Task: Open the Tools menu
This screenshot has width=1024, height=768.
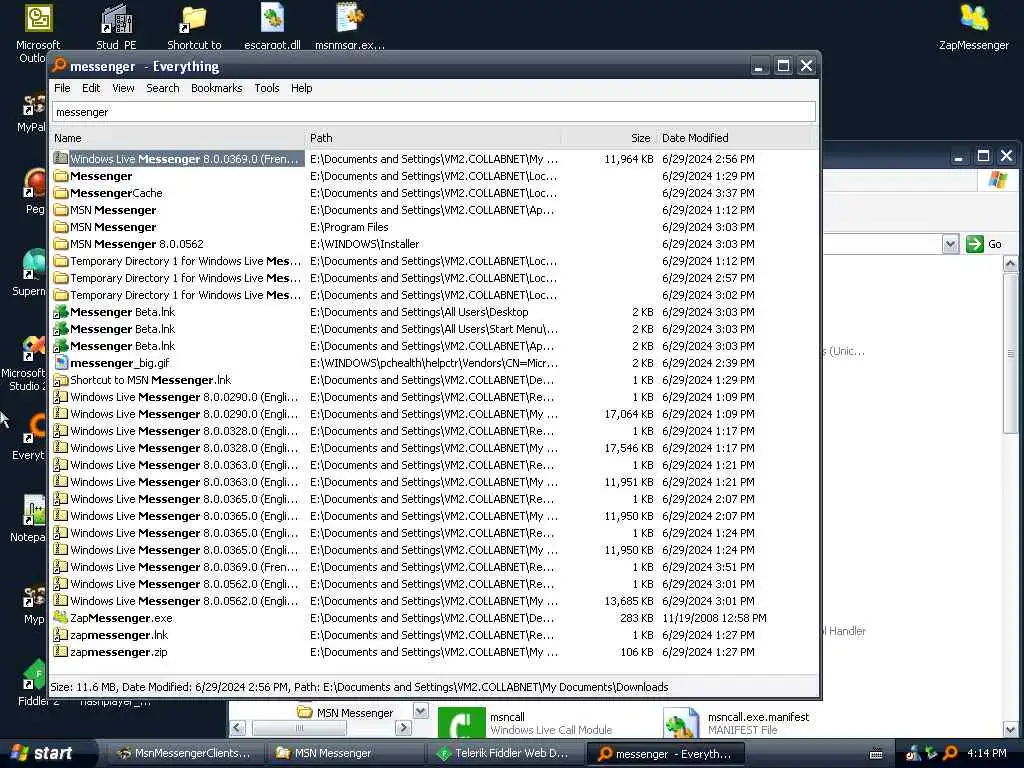Action: click(266, 88)
